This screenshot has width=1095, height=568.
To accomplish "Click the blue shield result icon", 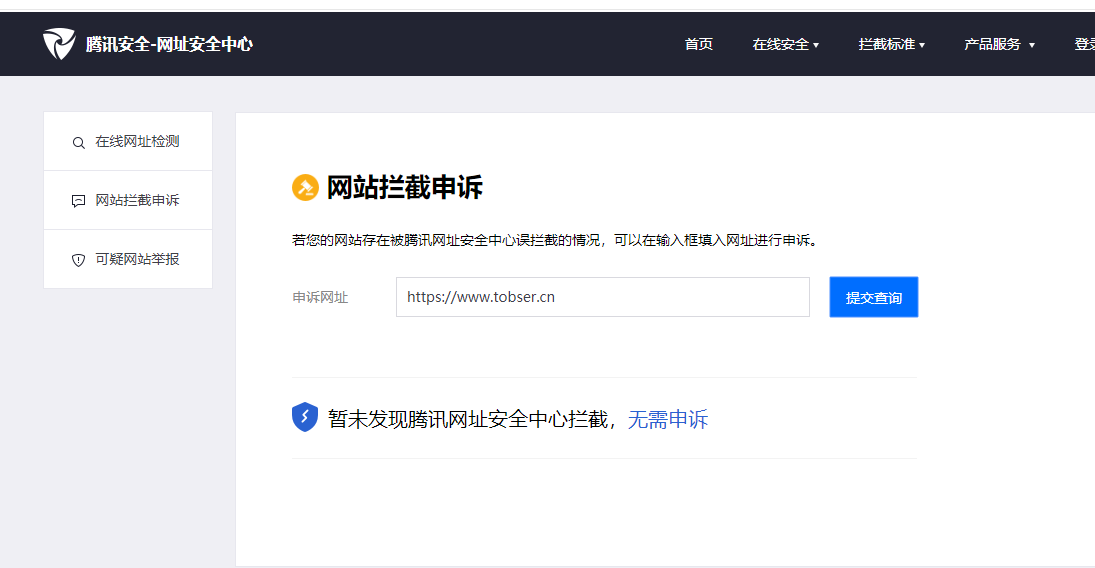I will (x=304, y=417).
